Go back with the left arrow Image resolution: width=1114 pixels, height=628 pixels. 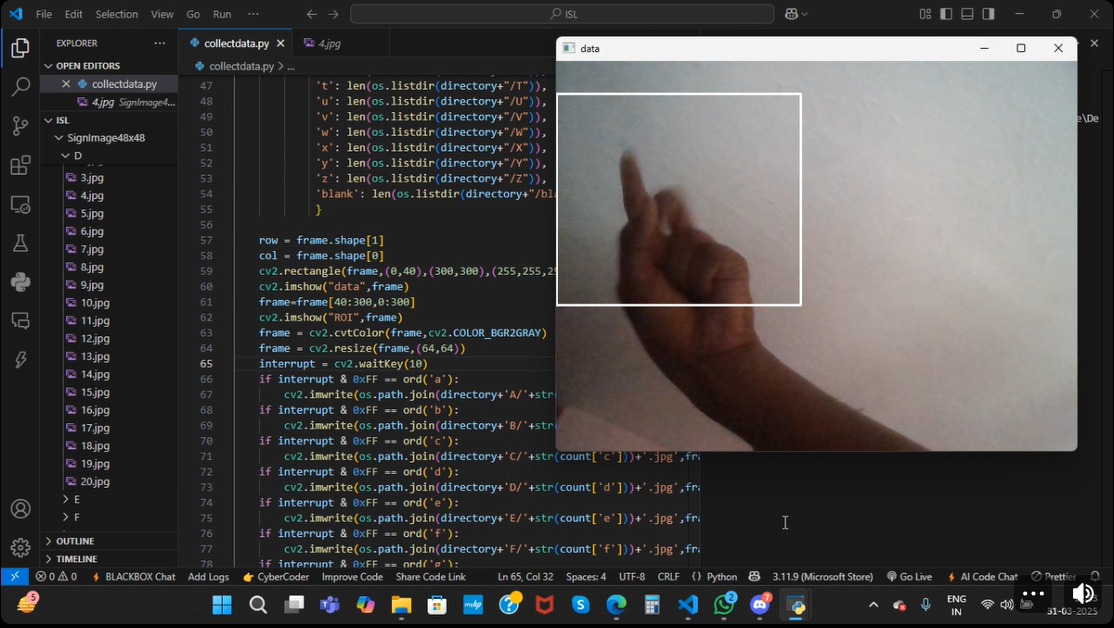[x=311, y=13]
